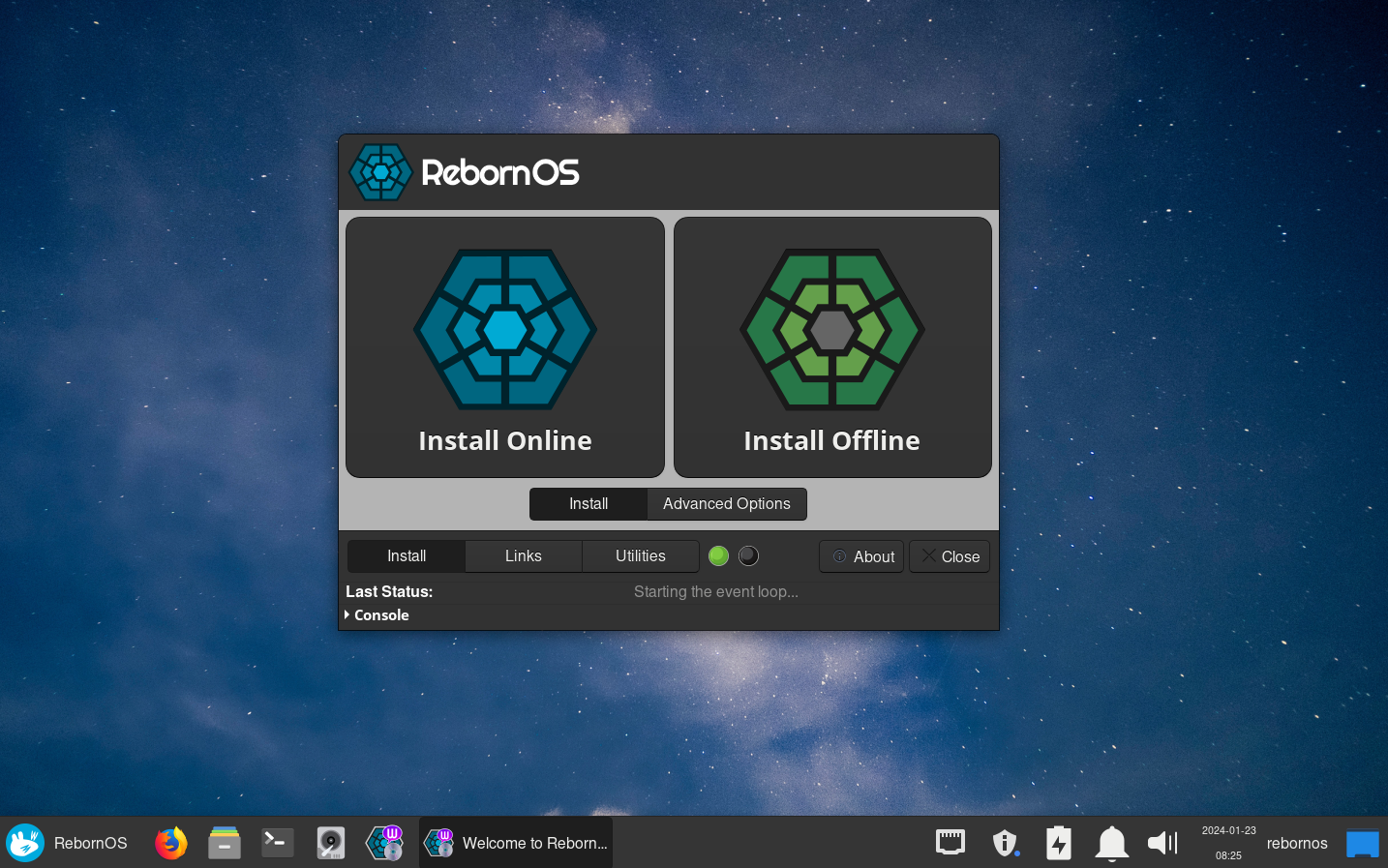Select the Install tab above Advanced Options
The height and width of the screenshot is (868, 1388).
(588, 504)
